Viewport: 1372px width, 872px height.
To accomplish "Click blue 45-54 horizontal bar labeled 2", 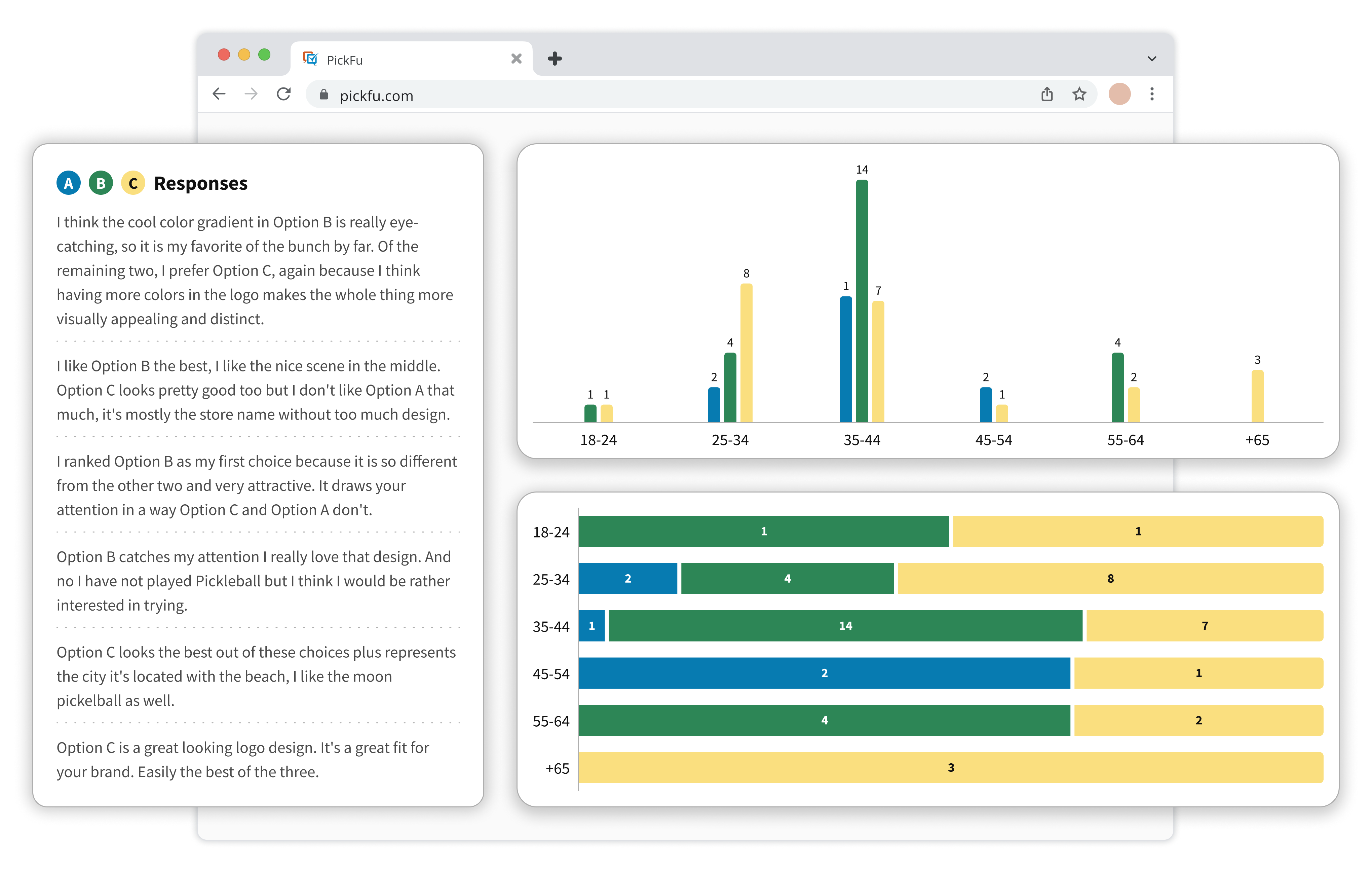I will pos(824,673).
